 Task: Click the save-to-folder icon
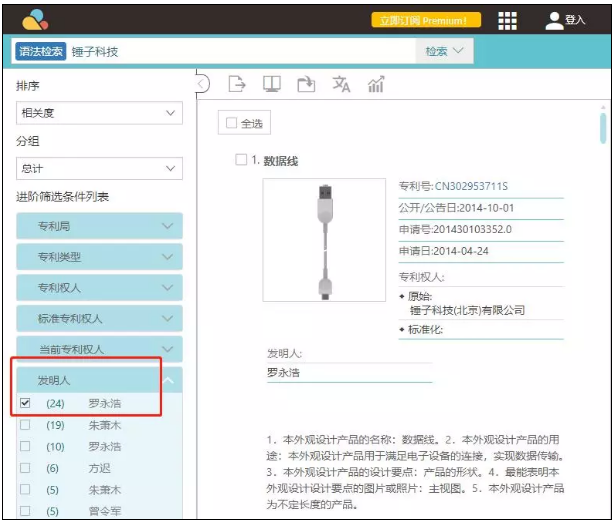306,84
